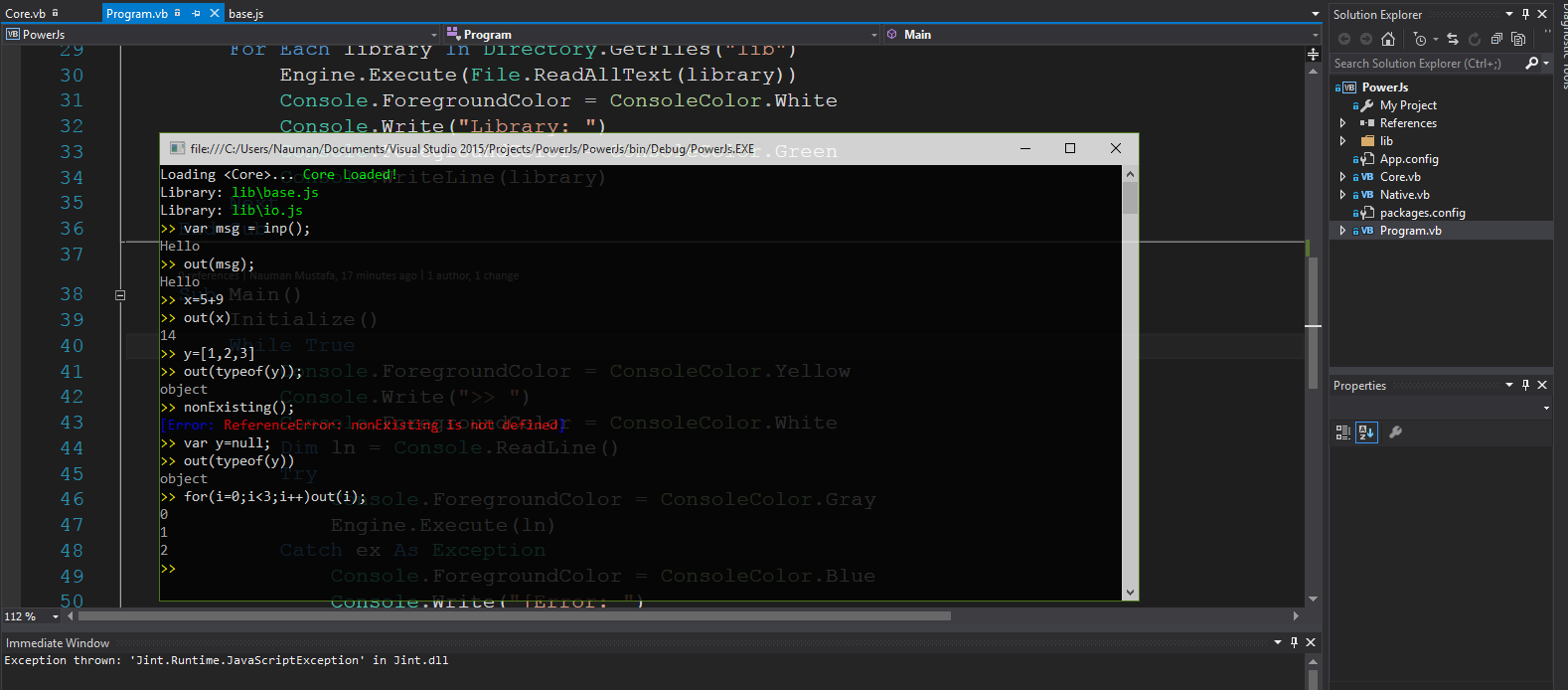Open the Diagnostic Tools side tab

(1563, 45)
